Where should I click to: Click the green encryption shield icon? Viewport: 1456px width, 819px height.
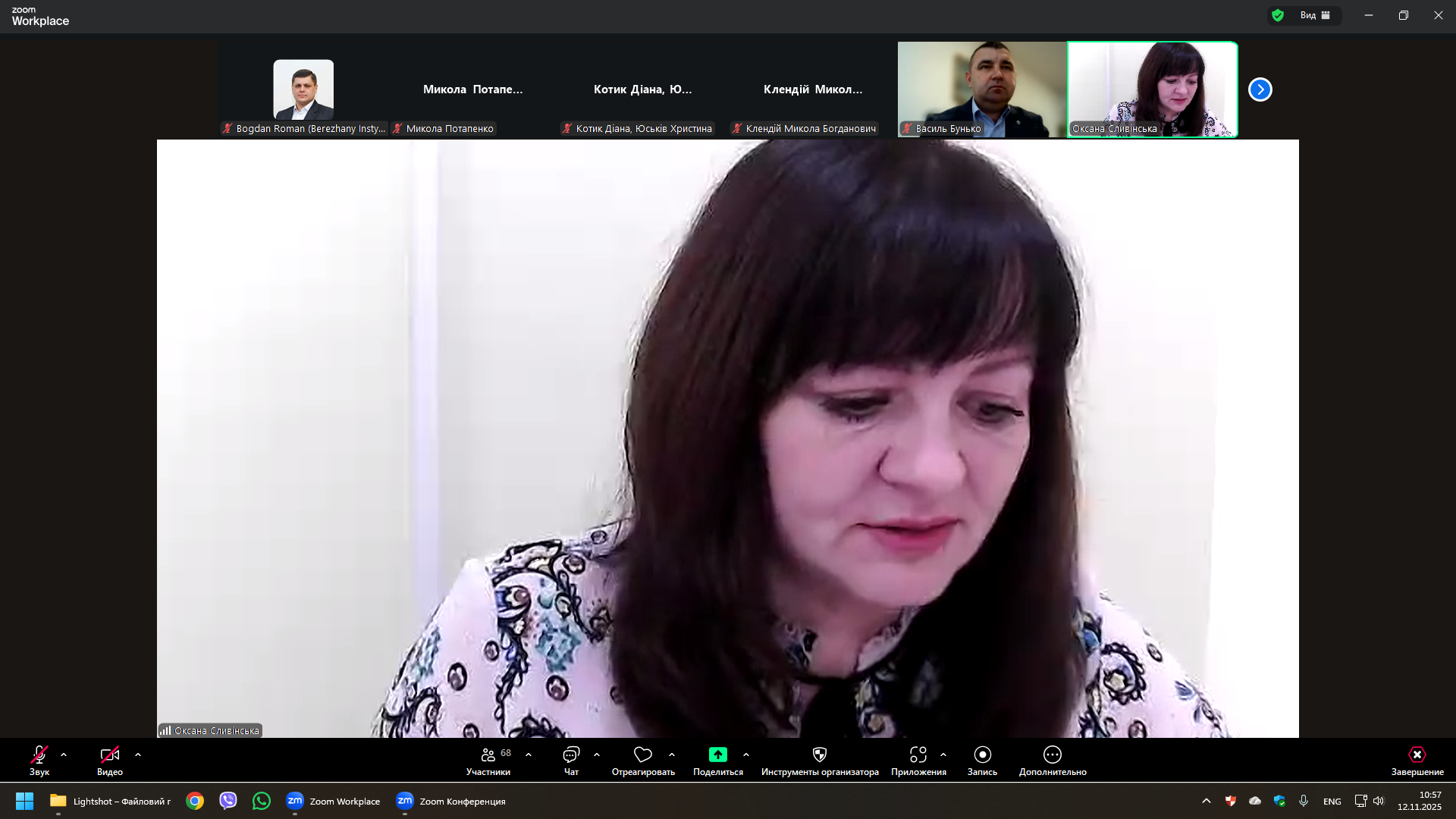pos(1278,15)
